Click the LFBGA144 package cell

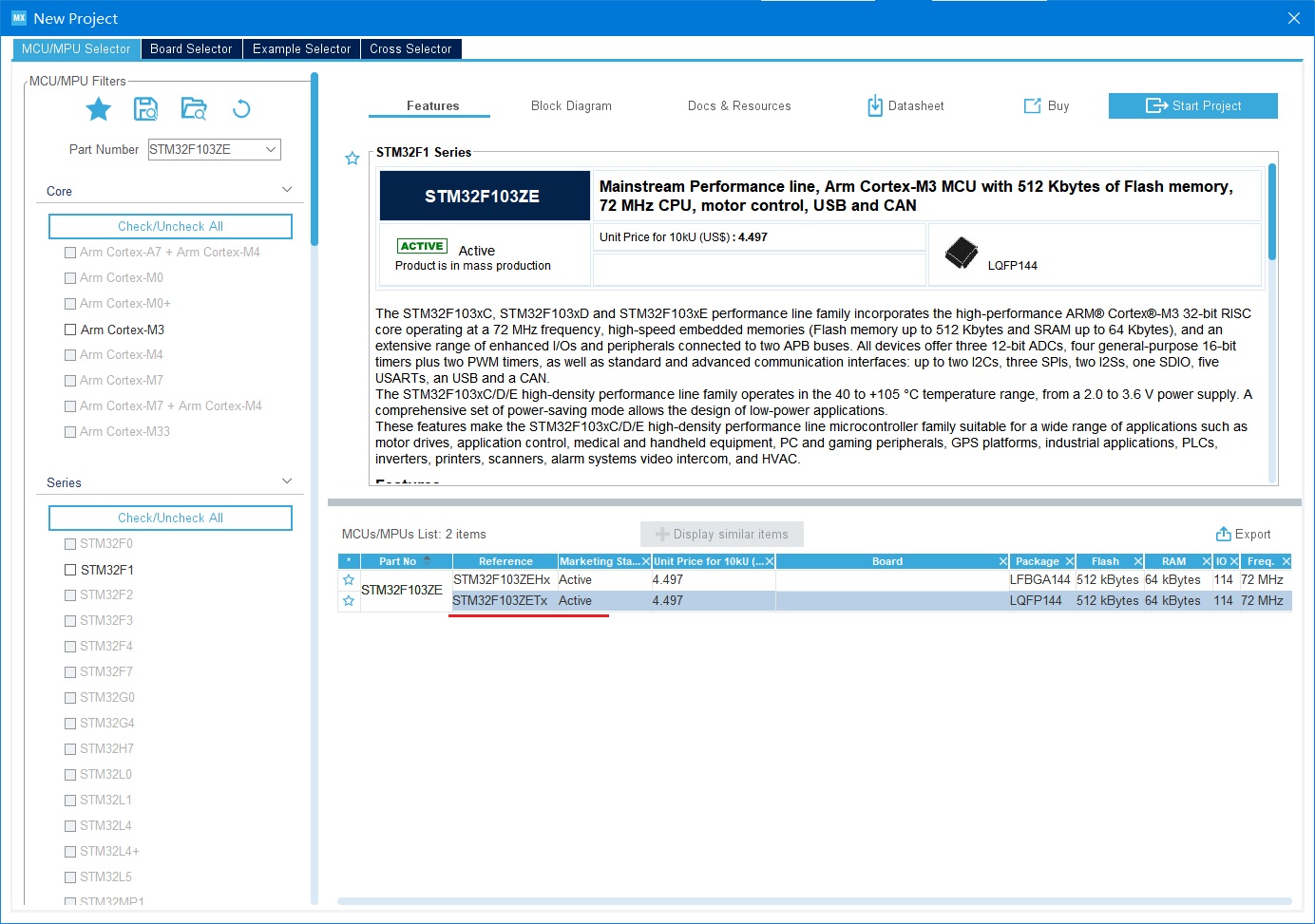click(x=1039, y=580)
